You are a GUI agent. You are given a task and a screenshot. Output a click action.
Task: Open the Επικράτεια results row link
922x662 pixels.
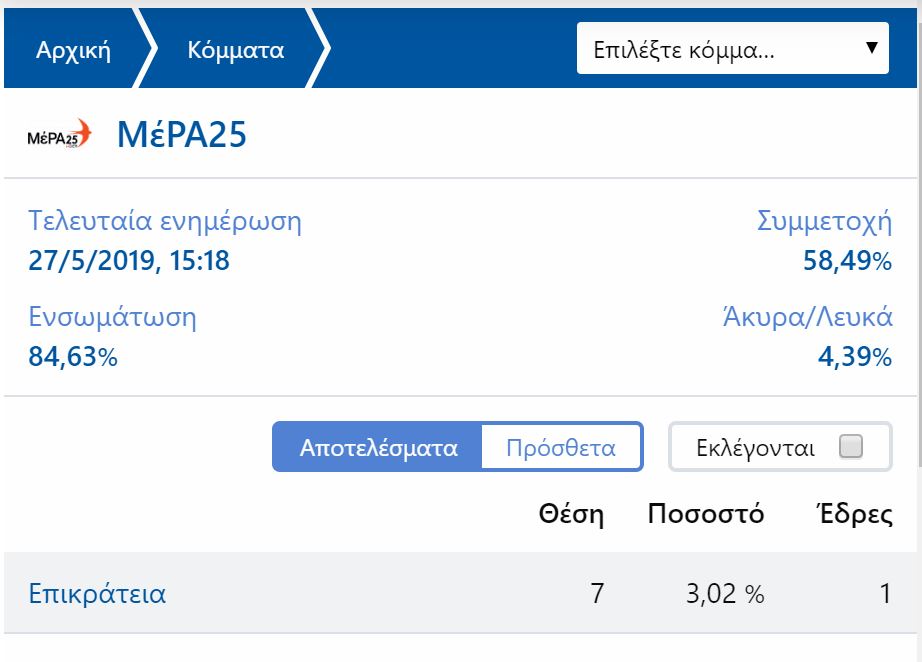coord(97,594)
